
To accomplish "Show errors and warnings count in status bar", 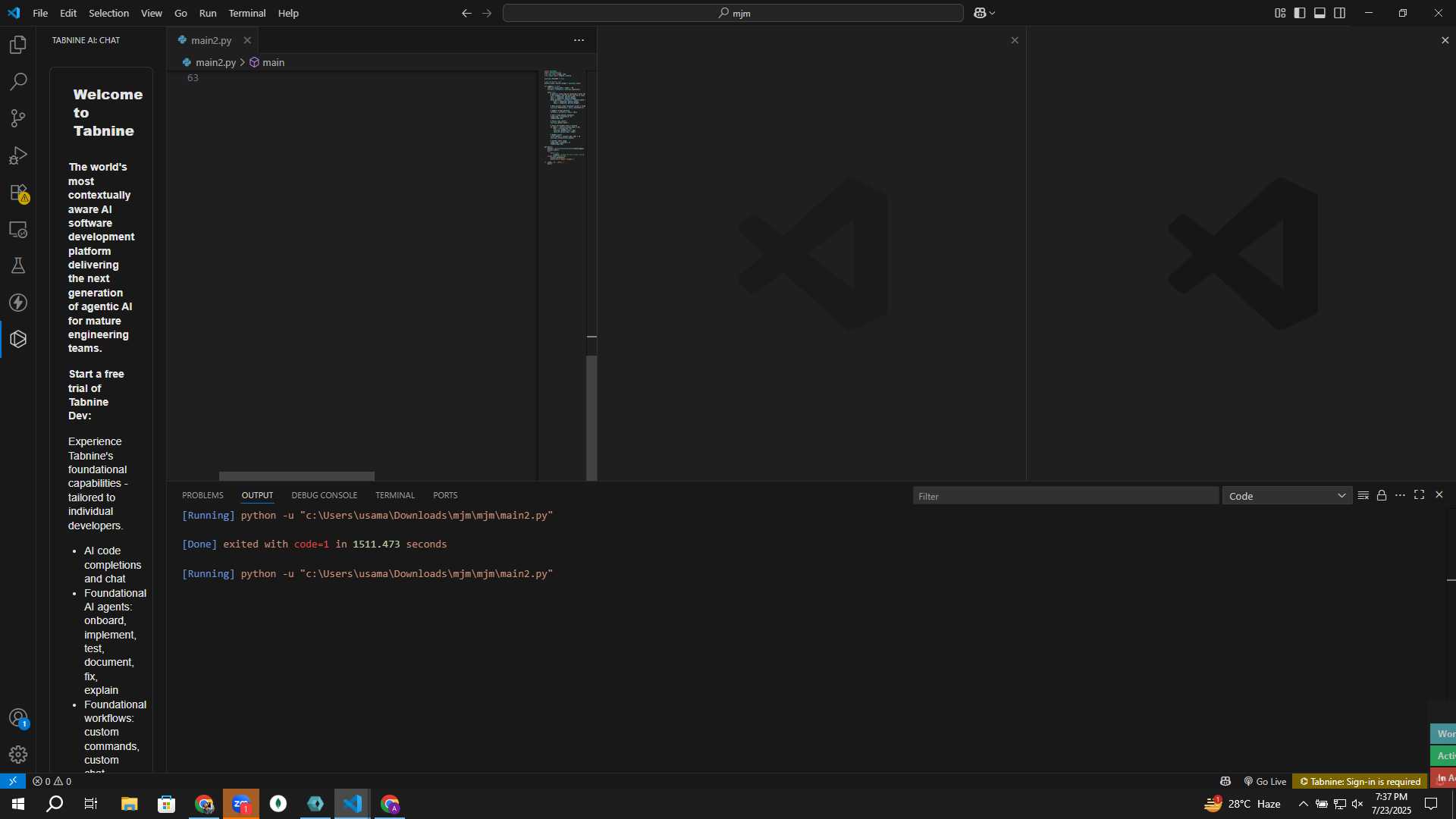I will coord(52,781).
